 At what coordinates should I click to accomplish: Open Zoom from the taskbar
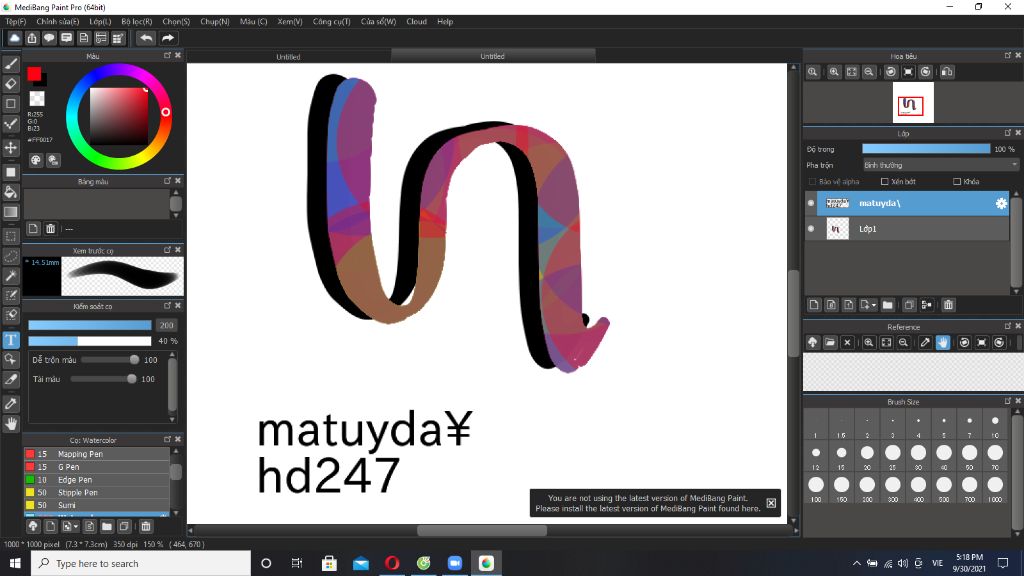point(455,563)
